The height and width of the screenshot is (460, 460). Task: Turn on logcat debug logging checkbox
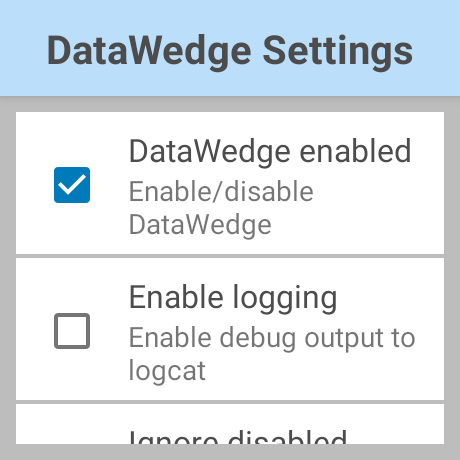pyautogui.click(x=72, y=331)
